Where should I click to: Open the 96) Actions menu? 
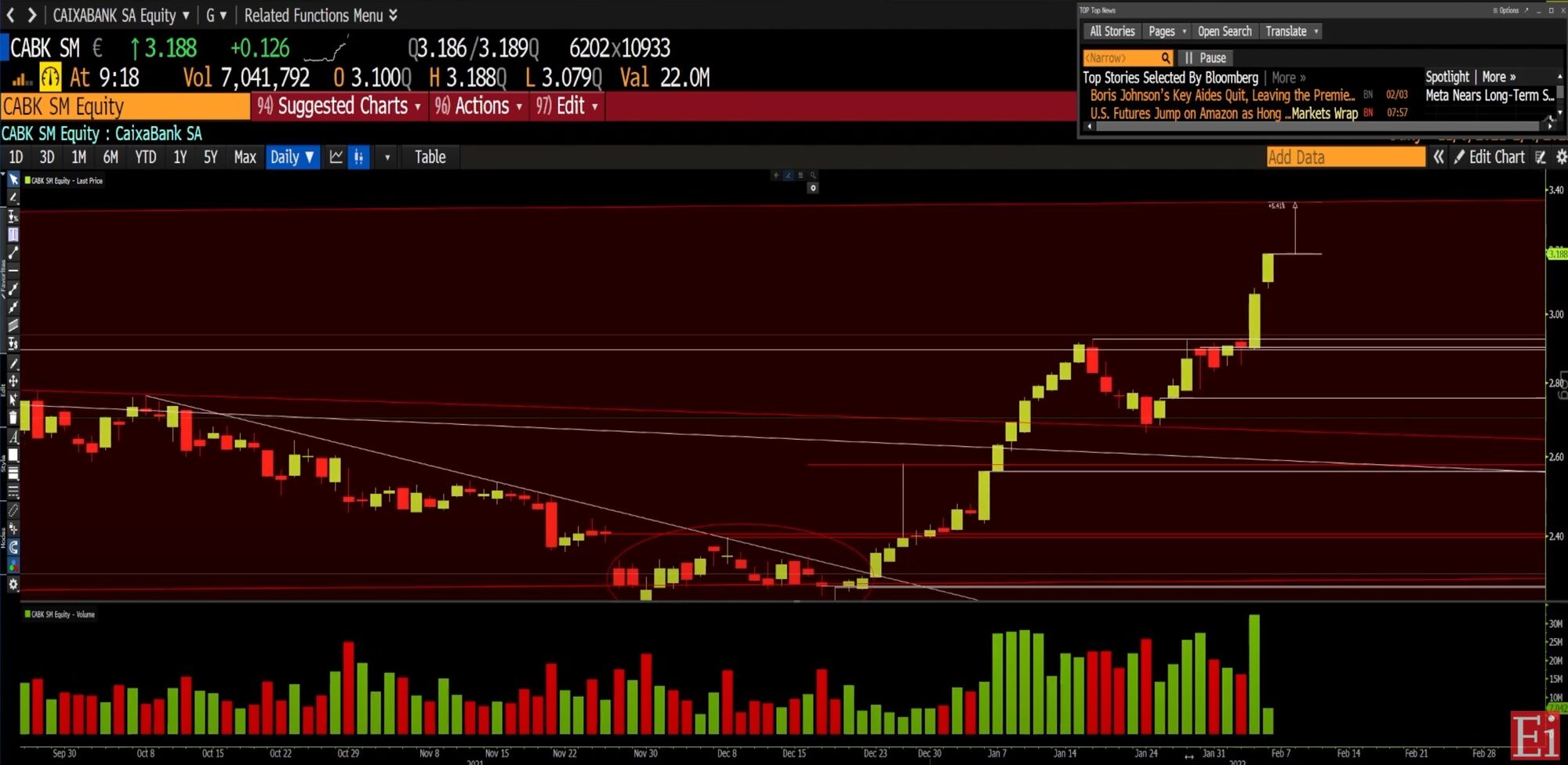[x=478, y=106]
